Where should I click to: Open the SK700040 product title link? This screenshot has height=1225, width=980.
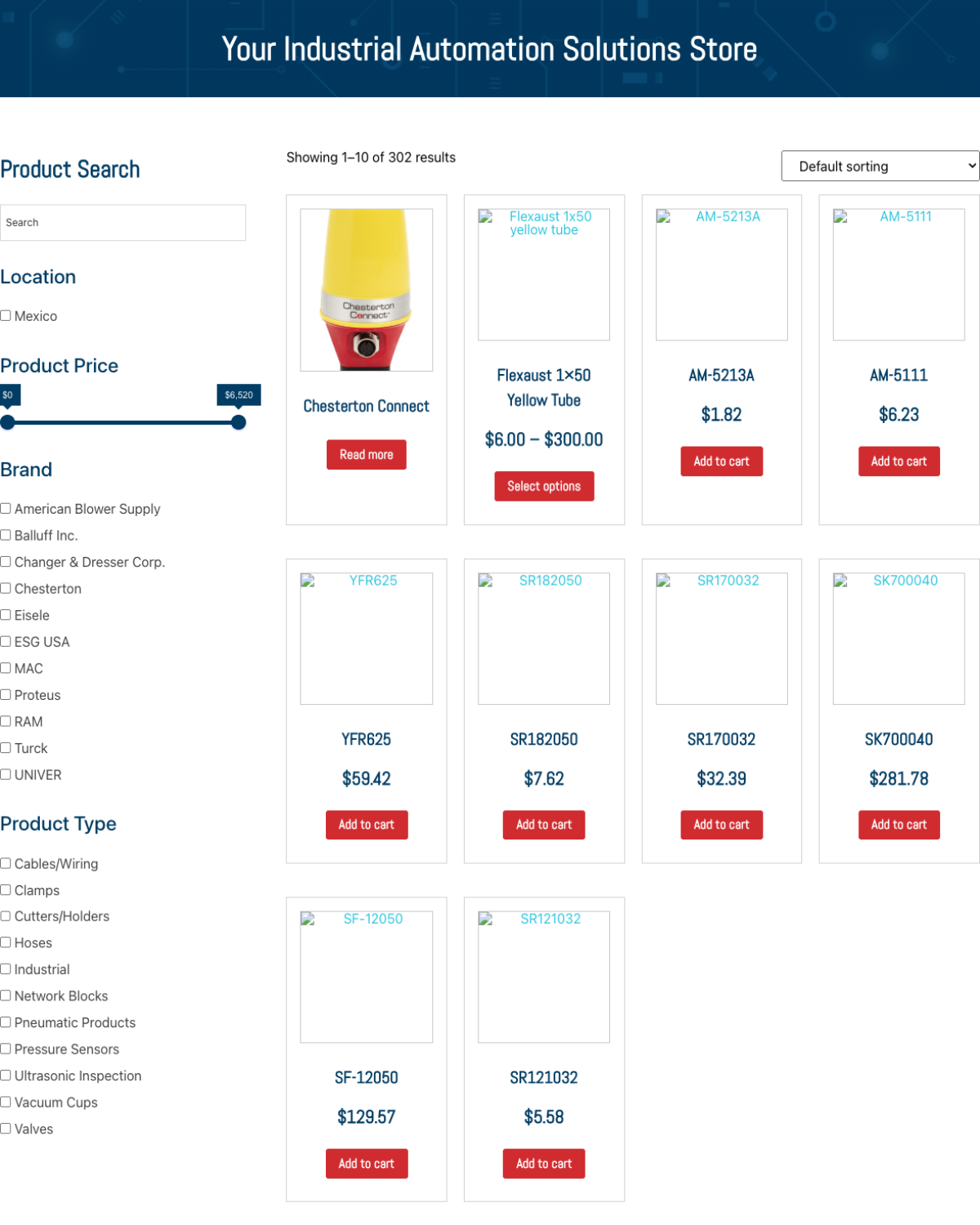898,739
